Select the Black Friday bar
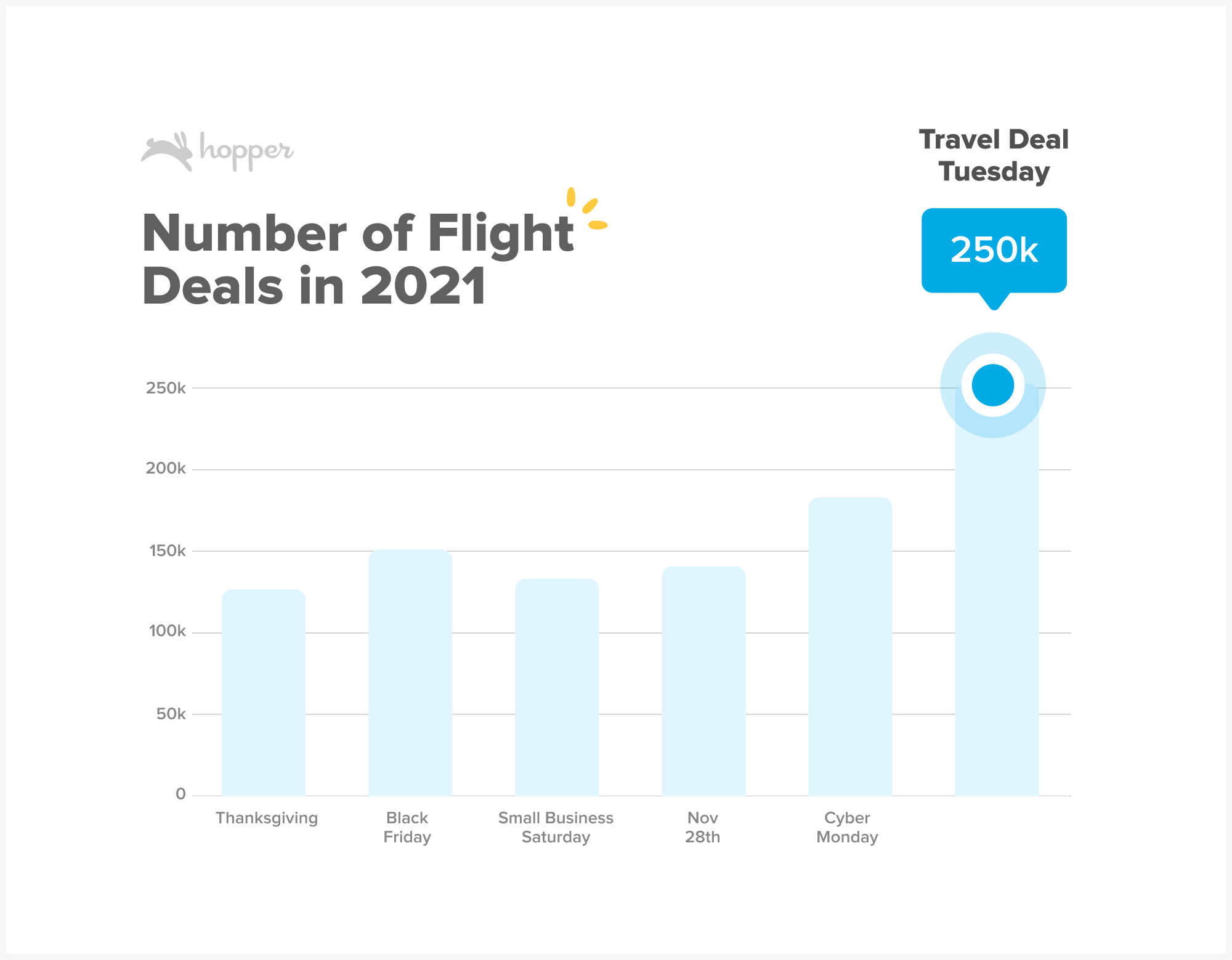The image size is (1232, 960). pos(410,672)
